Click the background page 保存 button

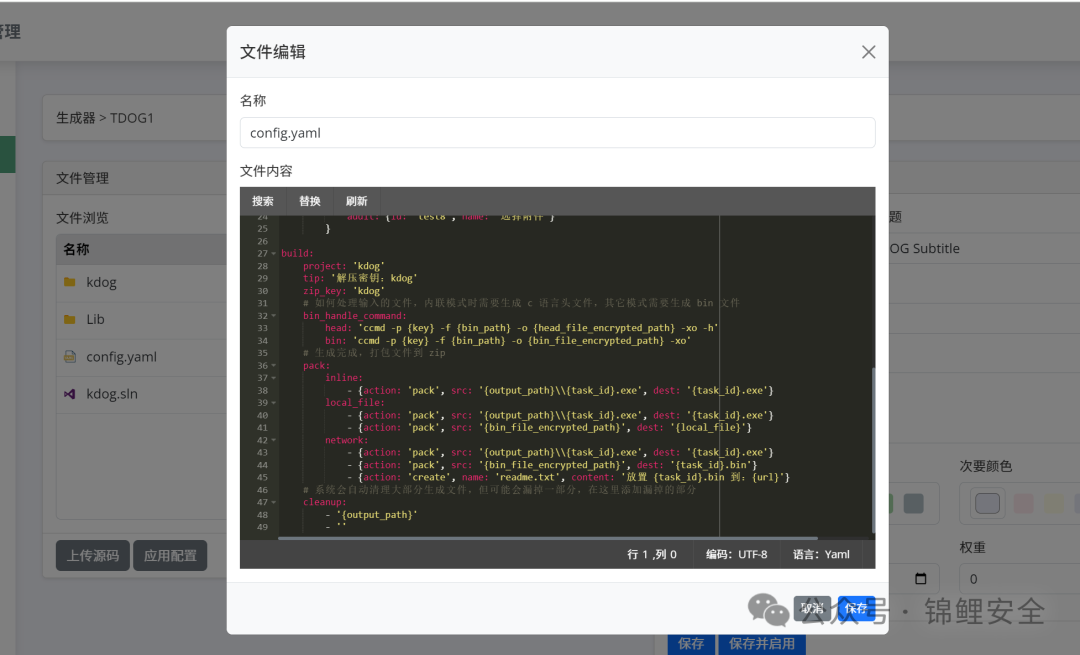point(691,644)
